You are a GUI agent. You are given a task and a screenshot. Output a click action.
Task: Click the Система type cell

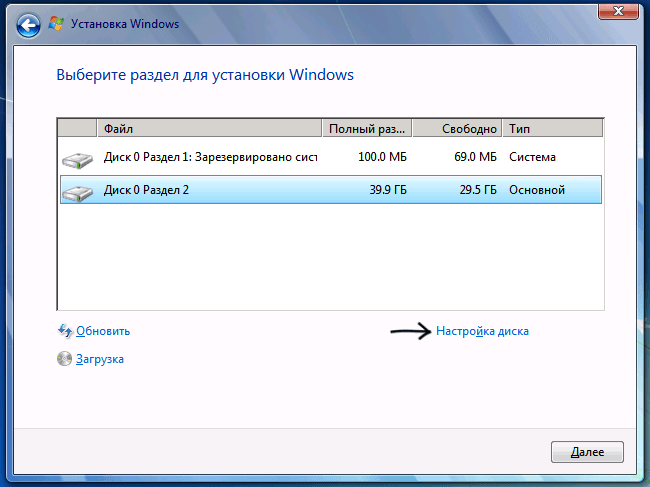[532, 158]
